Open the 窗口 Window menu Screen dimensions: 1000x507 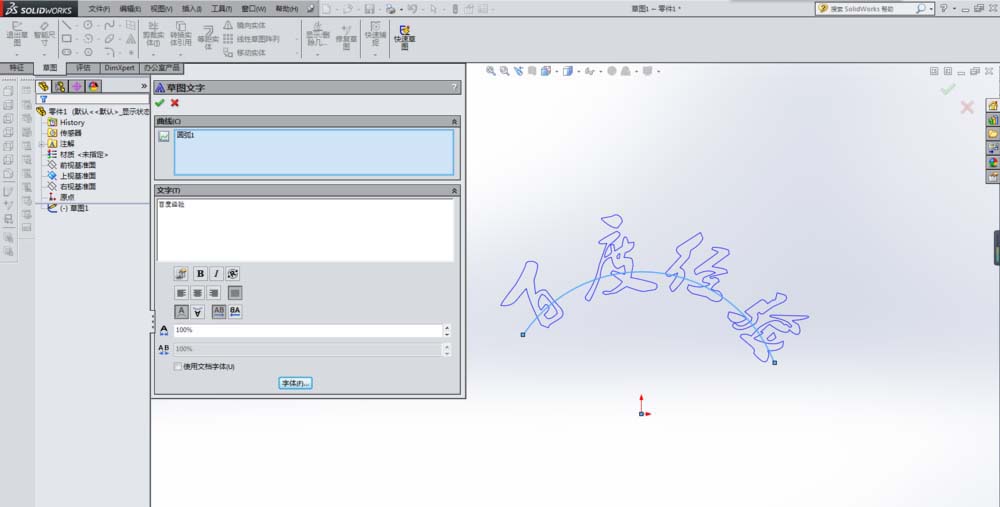point(254,9)
